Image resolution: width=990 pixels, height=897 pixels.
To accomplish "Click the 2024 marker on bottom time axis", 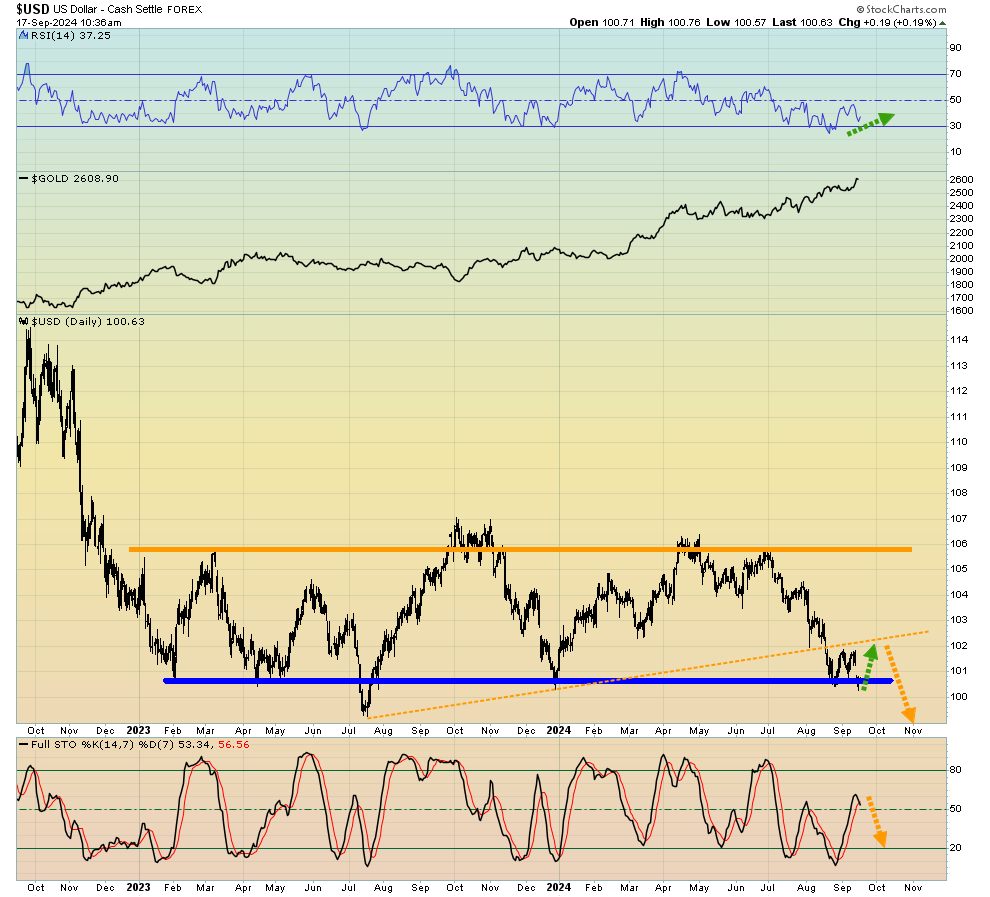I will 558,885.
